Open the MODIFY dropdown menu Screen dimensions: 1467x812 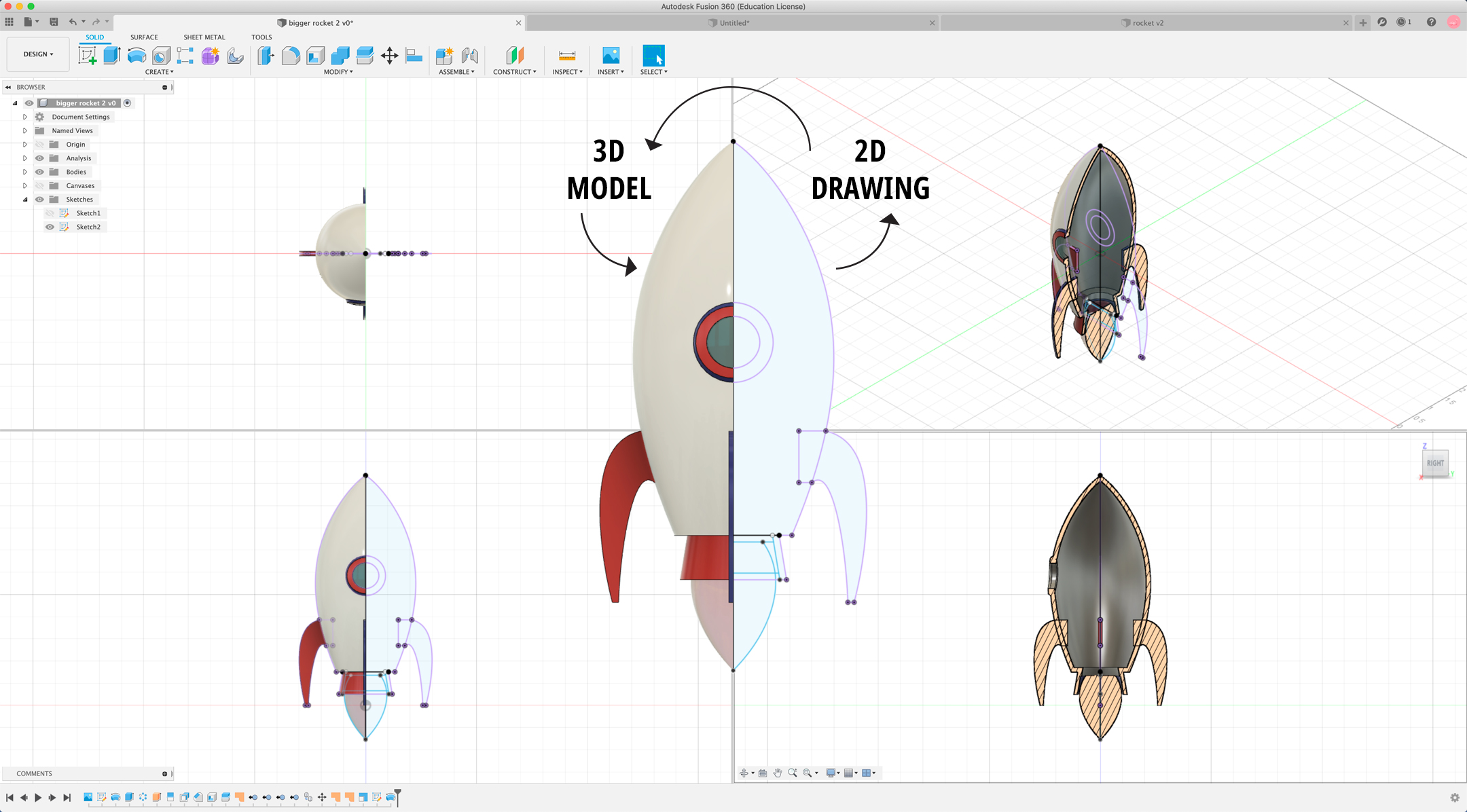[338, 72]
